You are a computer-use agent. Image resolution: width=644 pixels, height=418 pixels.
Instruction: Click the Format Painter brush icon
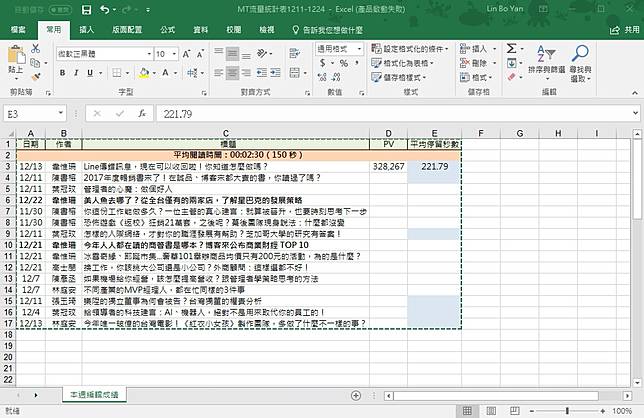[x=35, y=77]
